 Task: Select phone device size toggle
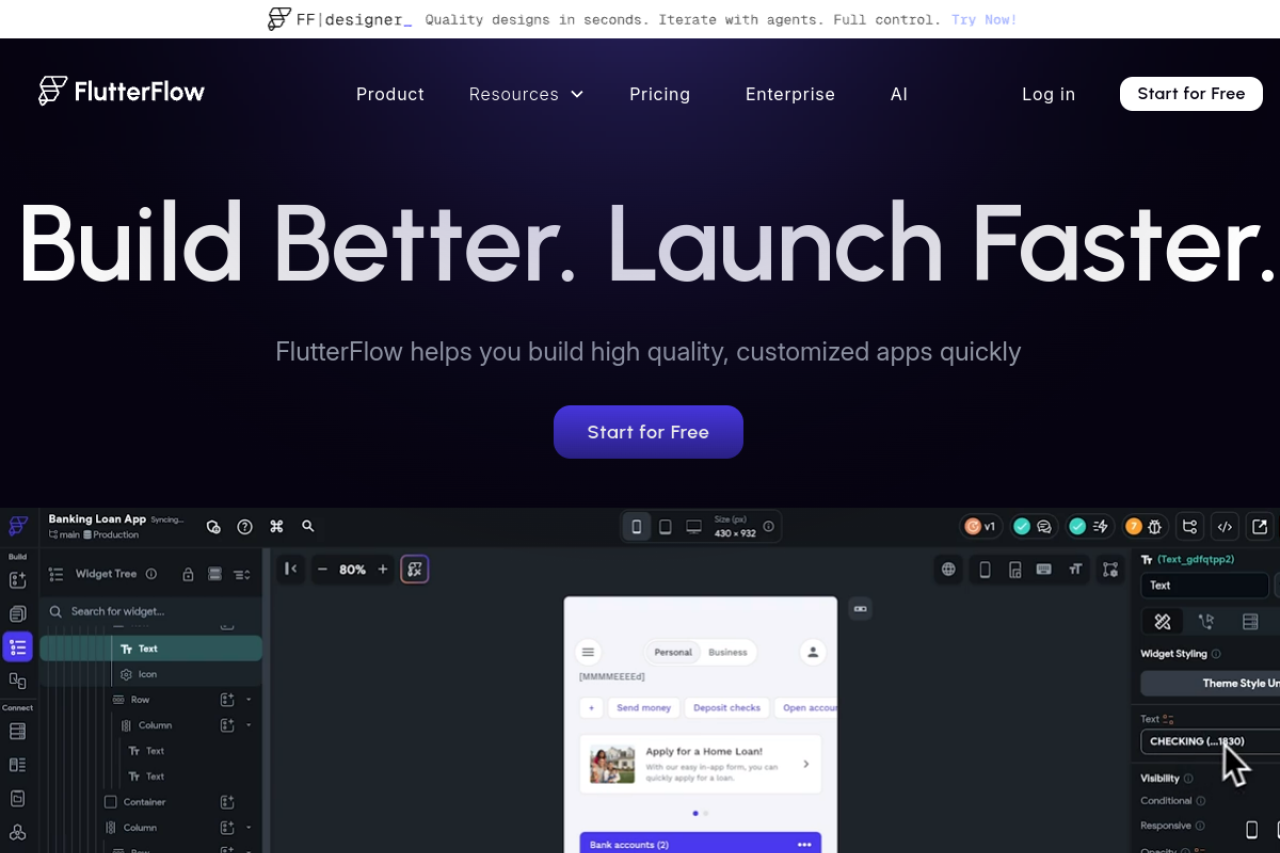click(x=636, y=526)
